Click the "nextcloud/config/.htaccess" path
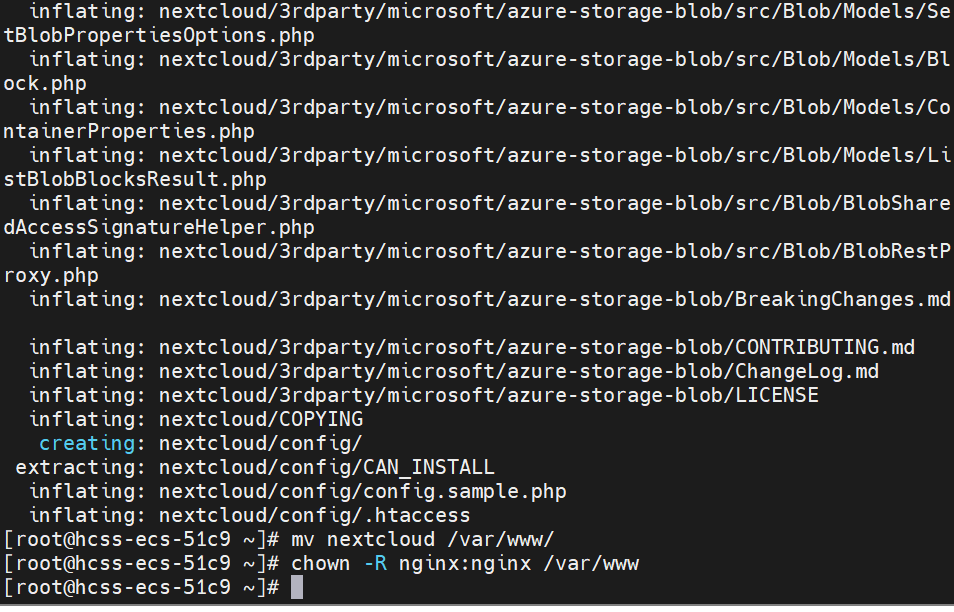The height and width of the screenshot is (612, 954). pyautogui.click(x=314, y=516)
